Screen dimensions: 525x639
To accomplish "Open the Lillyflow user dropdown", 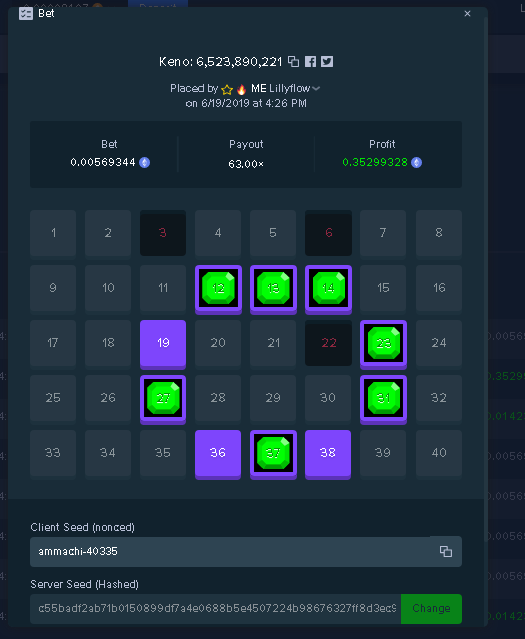I will [x=316, y=88].
